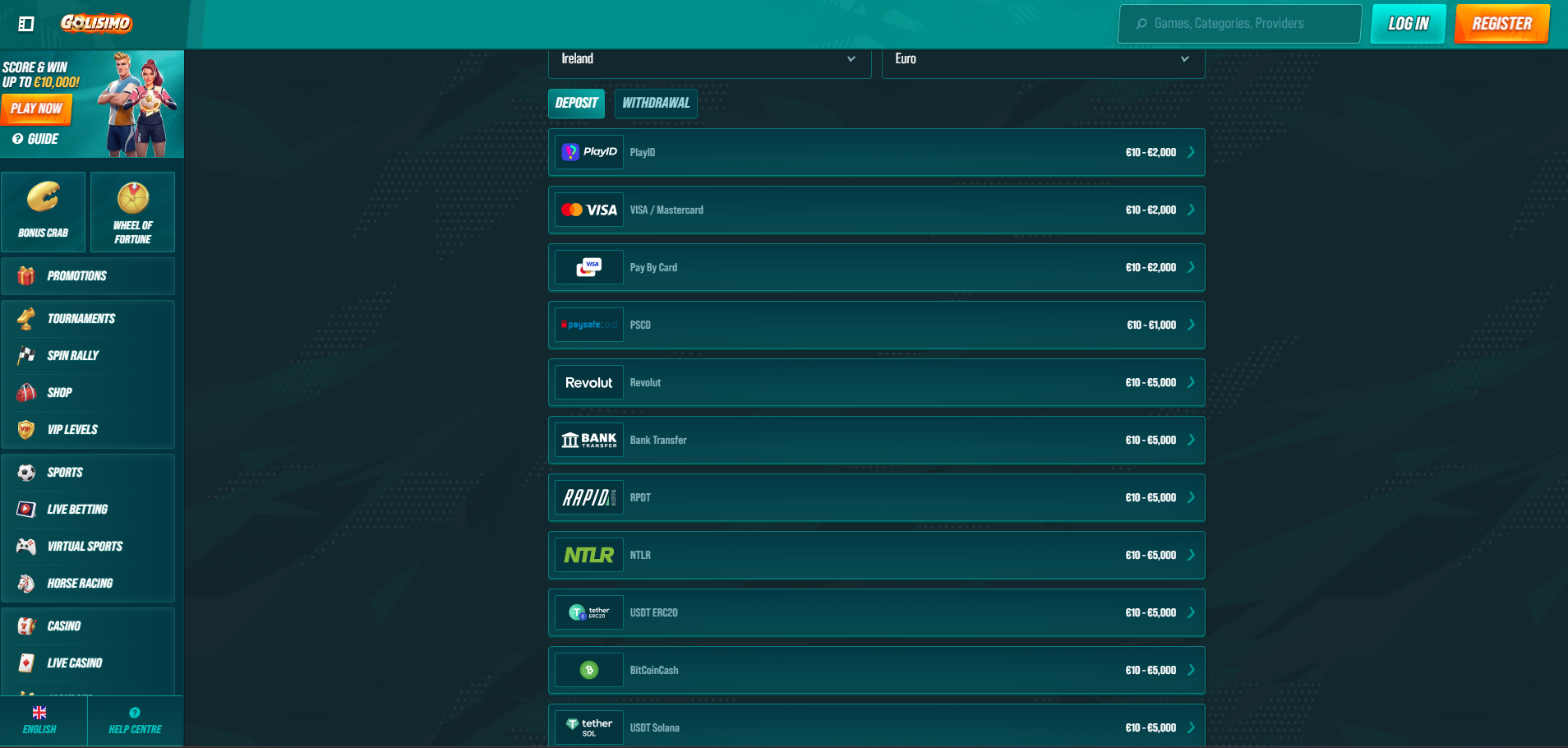Switch to the Withdrawal tab
Image resolution: width=1568 pixels, height=748 pixels.
tap(656, 104)
